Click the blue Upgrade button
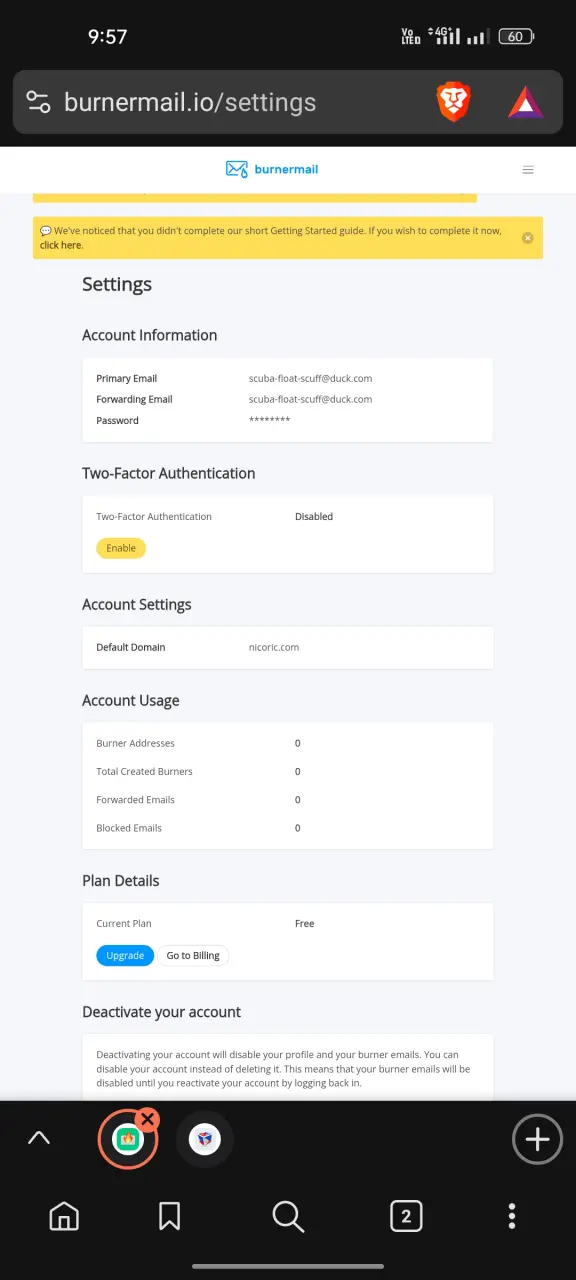Screen dimensions: 576x1280 coord(125,955)
